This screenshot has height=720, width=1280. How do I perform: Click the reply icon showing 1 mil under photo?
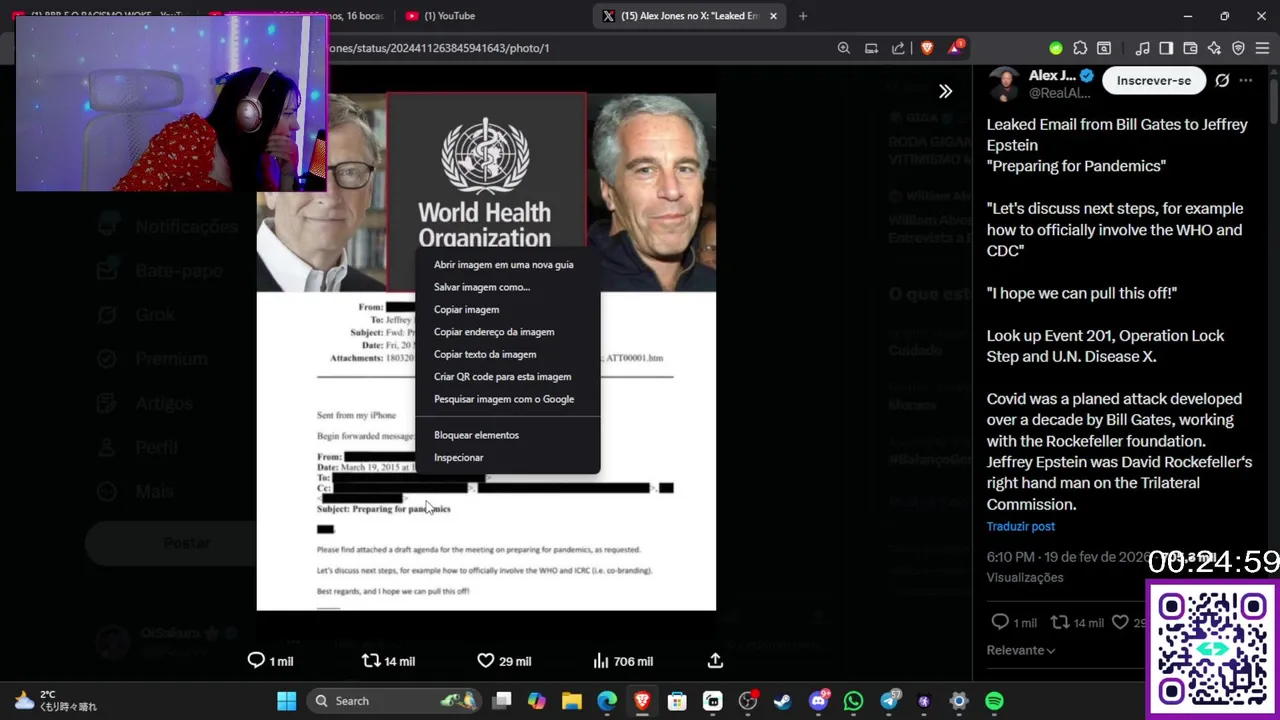point(256,661)
